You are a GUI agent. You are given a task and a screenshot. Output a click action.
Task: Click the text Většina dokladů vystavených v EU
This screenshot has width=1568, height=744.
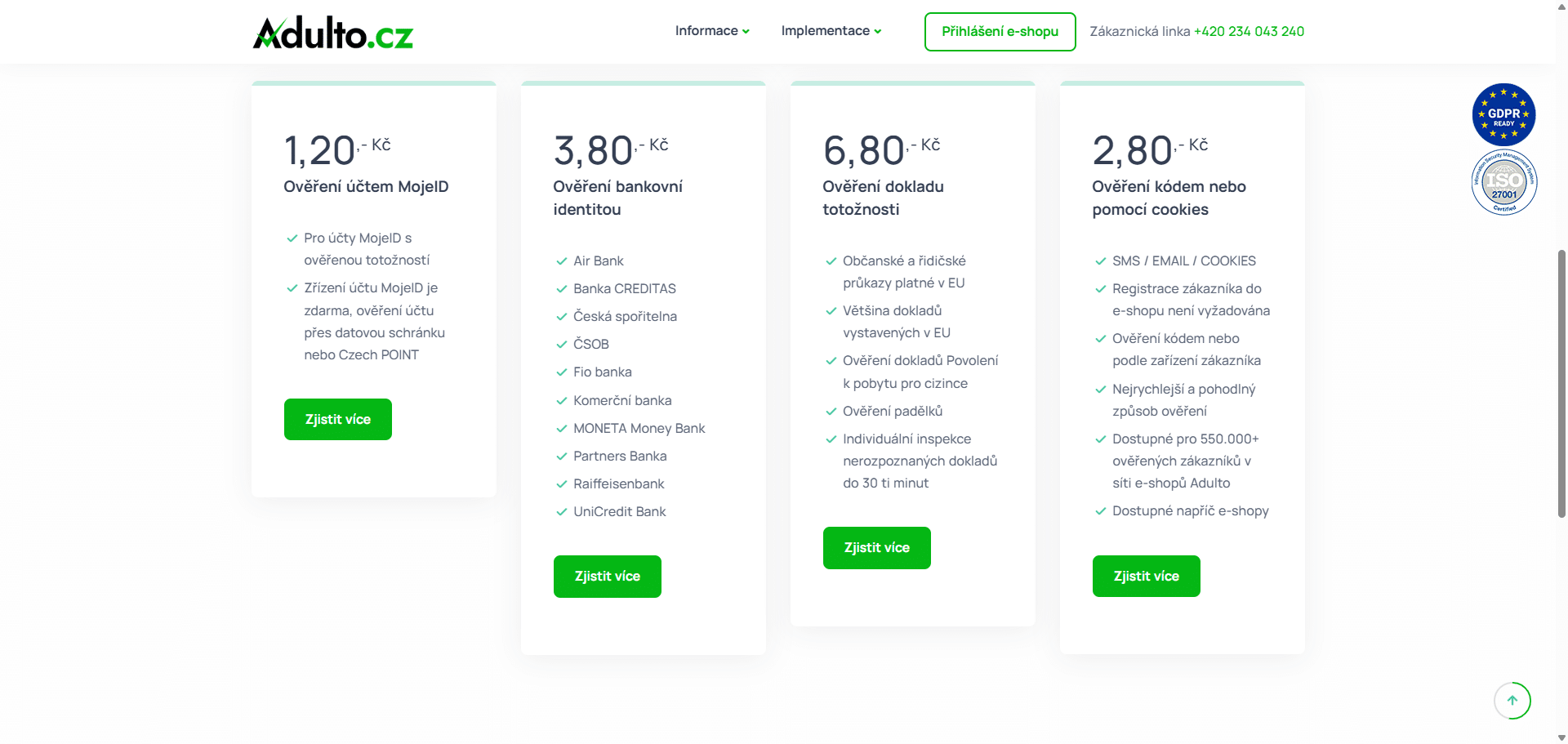[x=897, y=322]
